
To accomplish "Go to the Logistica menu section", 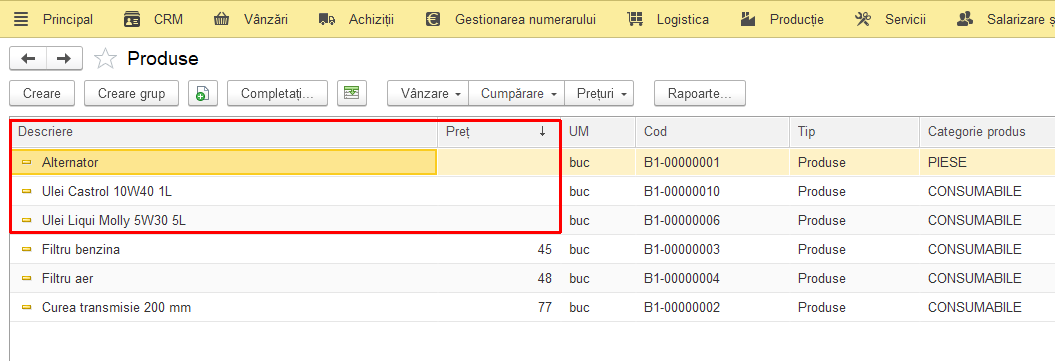I will tap(667, 19).
